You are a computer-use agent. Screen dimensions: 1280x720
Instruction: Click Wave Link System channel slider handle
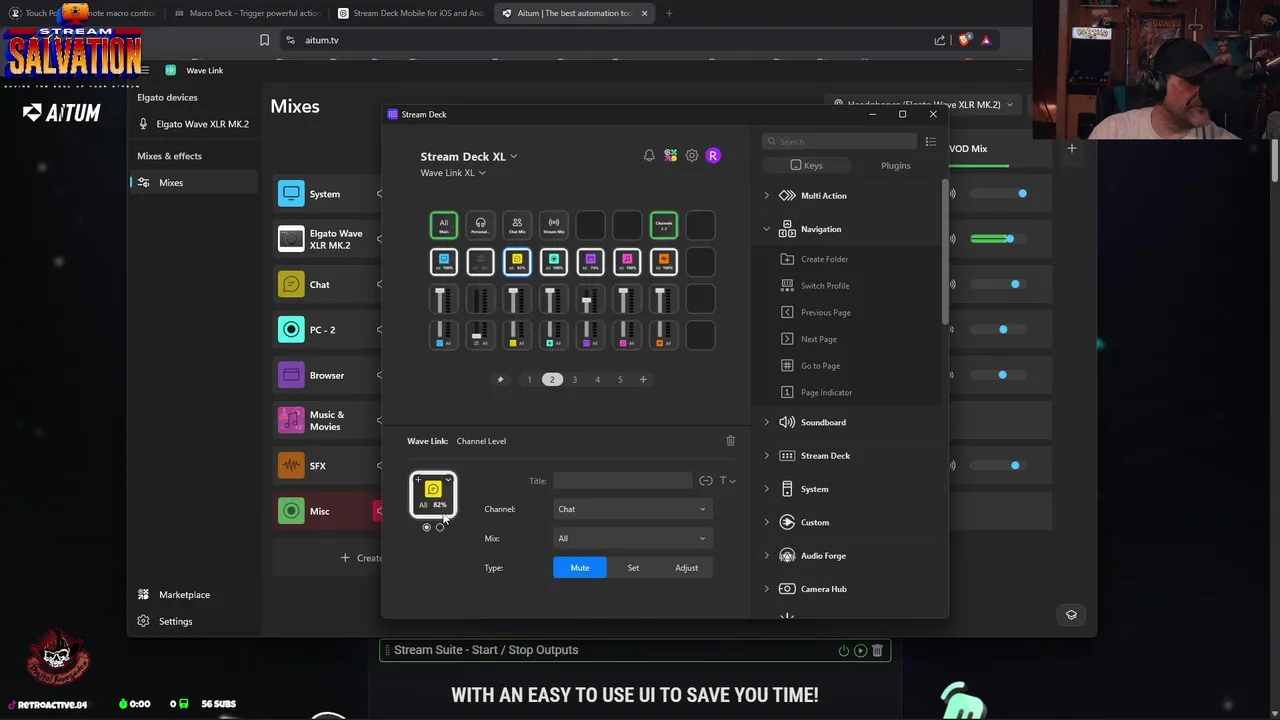1022,194
